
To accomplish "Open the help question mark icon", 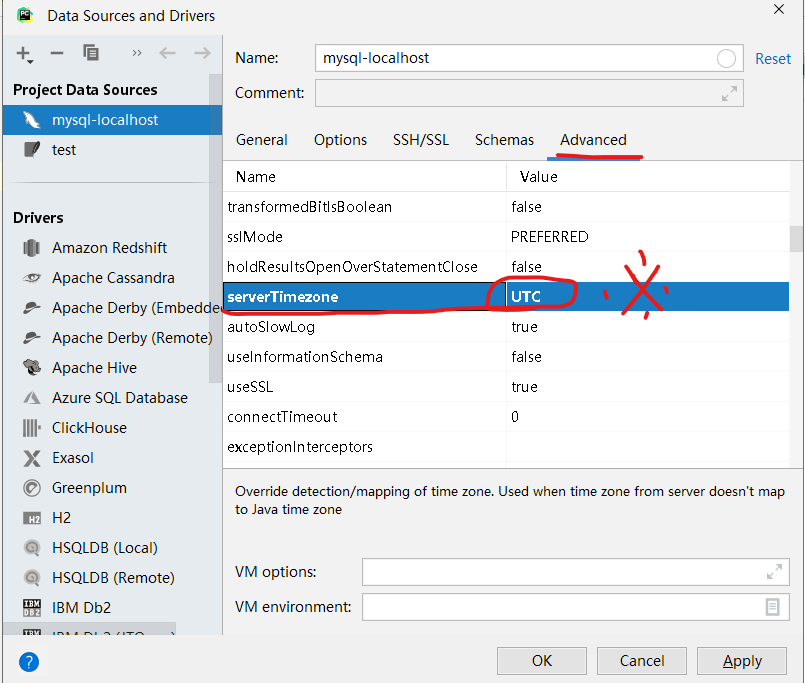I will coord(28,661).
